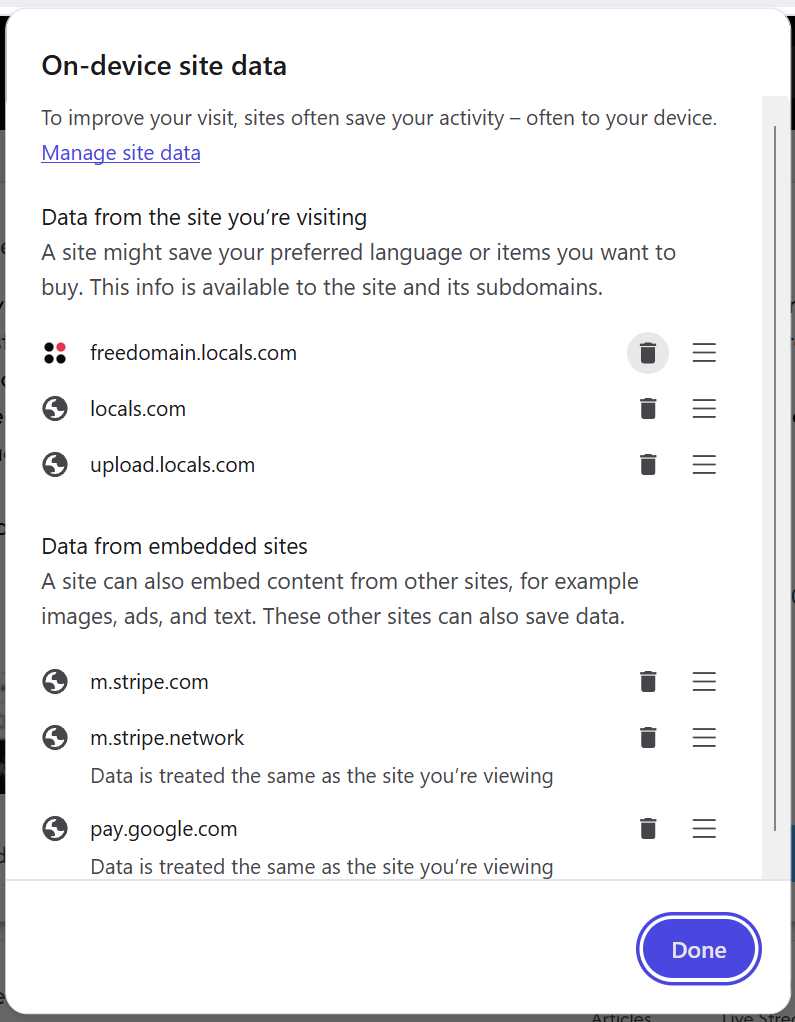Click trash icon for pay.google.com

[x=648, y=829]
